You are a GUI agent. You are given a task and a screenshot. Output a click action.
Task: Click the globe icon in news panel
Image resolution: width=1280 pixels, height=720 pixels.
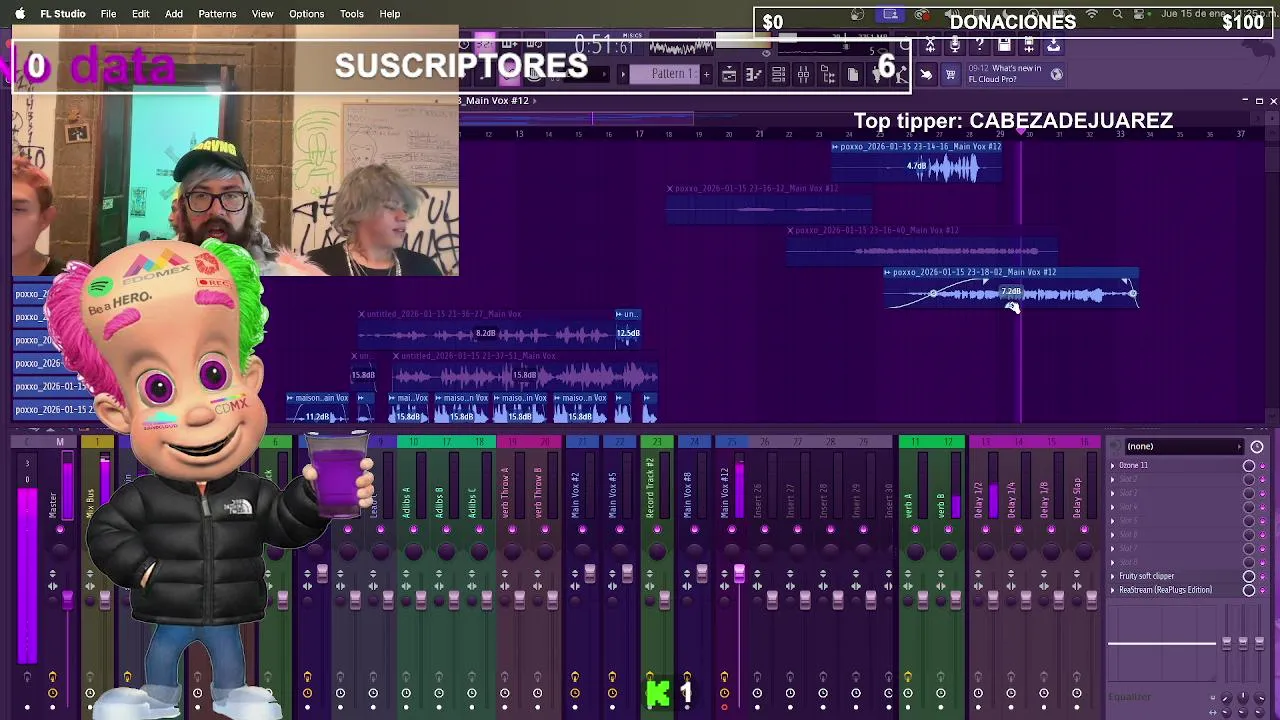click(x=1056, y=75)
